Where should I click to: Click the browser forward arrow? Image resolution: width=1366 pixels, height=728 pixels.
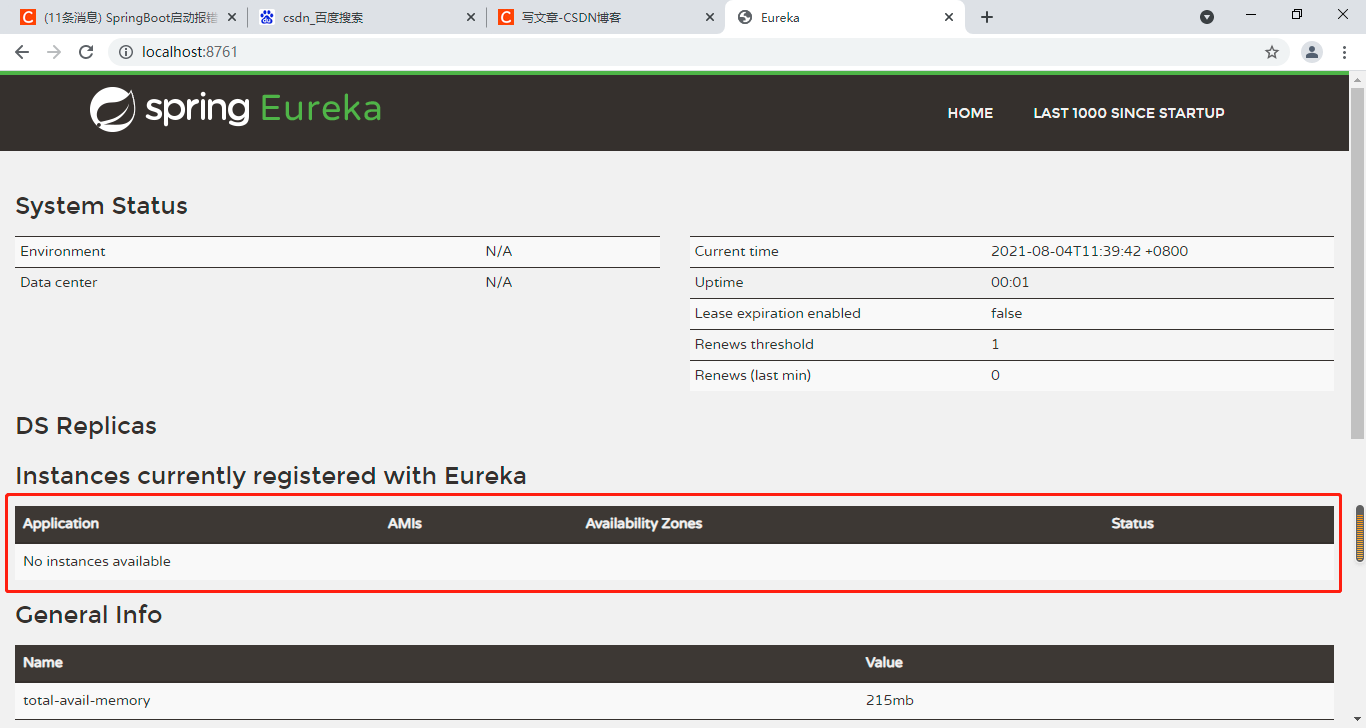(x=54, y=52)
